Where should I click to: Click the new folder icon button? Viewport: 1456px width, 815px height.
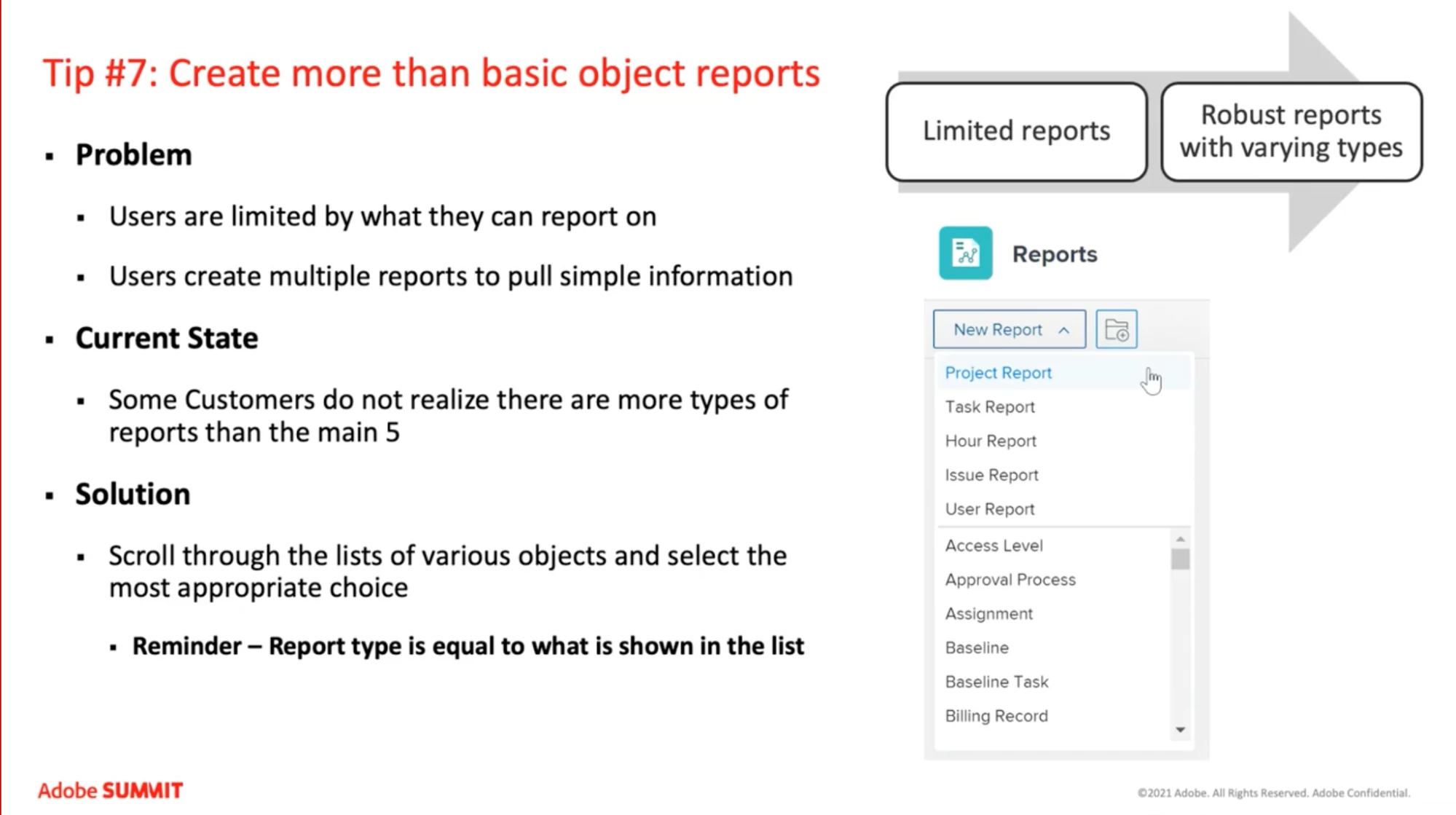coord(1116,330)
